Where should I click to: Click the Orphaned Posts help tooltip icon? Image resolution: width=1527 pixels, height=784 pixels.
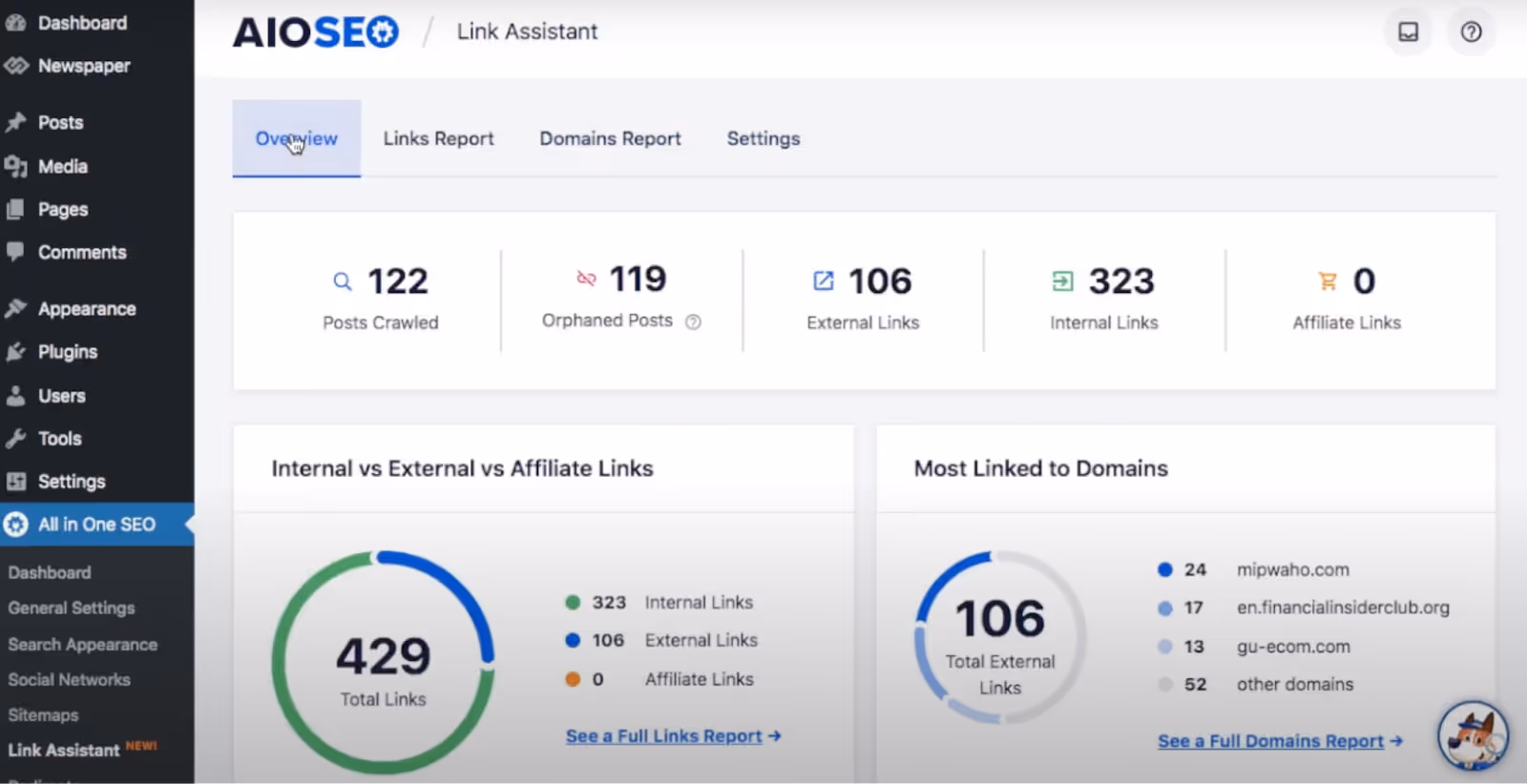tap(694, 322)
